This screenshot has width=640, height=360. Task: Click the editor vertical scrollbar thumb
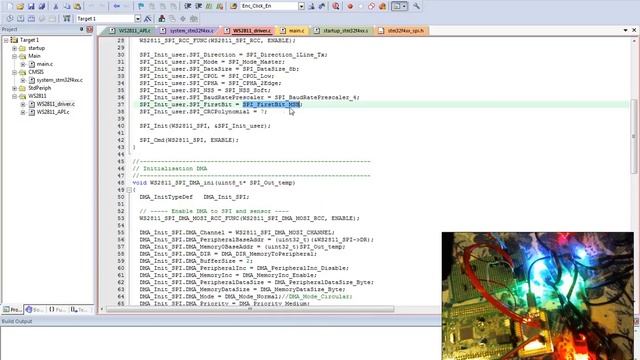pyautogui.click(x=634, y=136)
